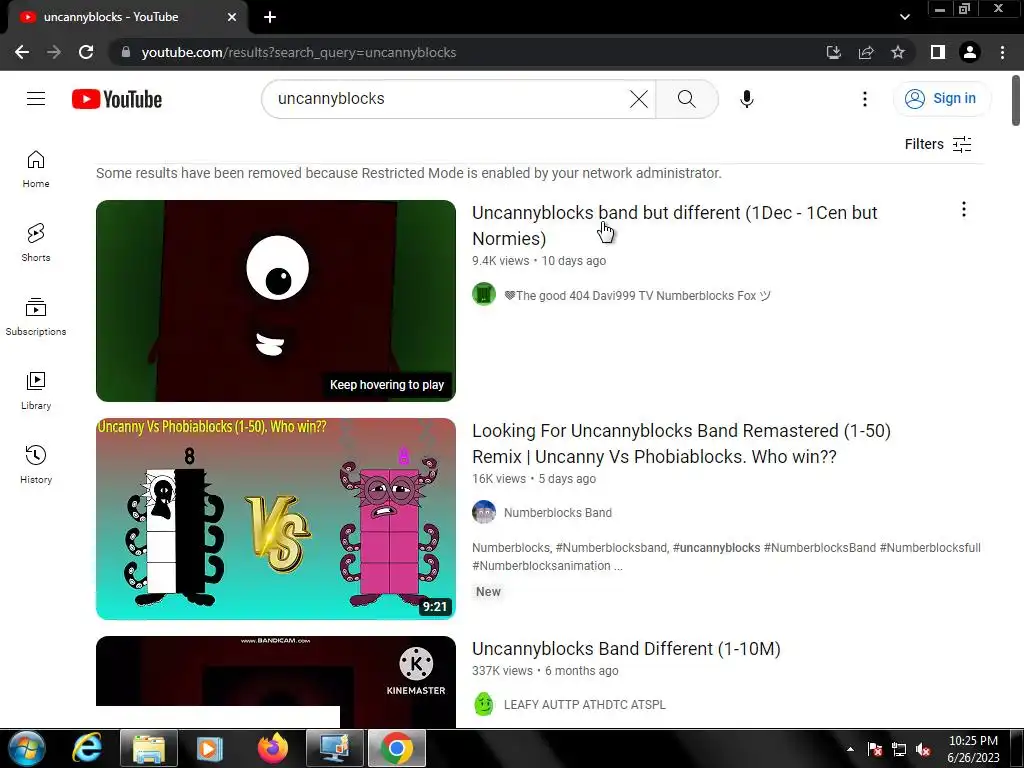Open the one-eyed block video thumbnail

(x=276, y=300)
